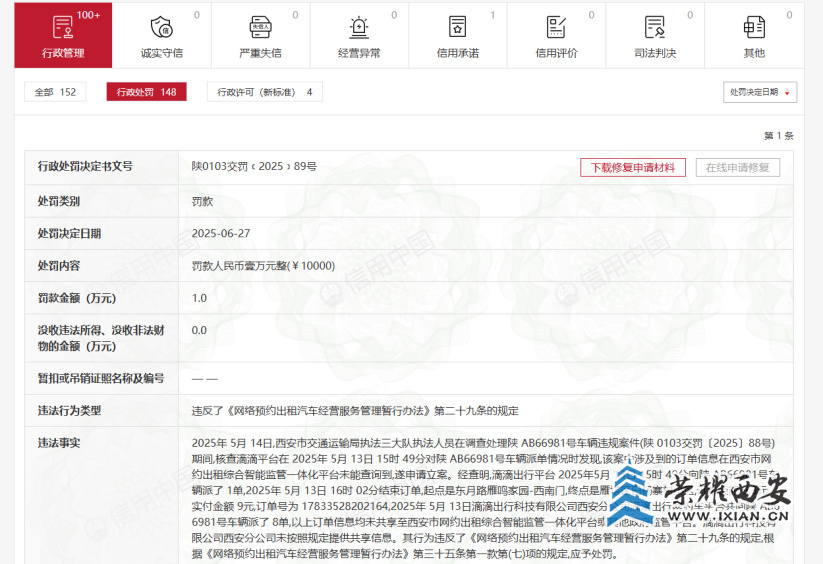Filter by 行政许可（新标准）4
823x564 pixels.
click(x=265, y=92)
